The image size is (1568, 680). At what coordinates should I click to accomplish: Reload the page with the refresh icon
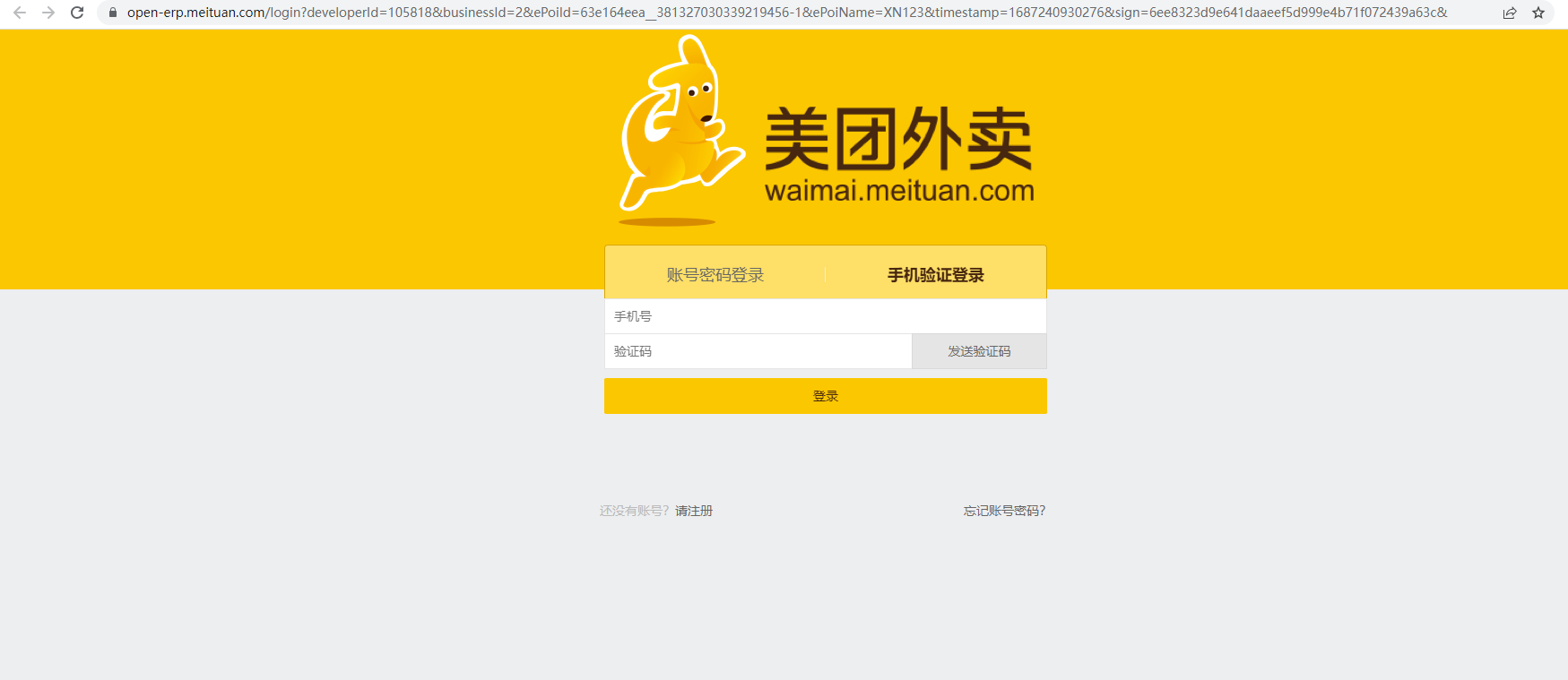(x=77, y=13)
